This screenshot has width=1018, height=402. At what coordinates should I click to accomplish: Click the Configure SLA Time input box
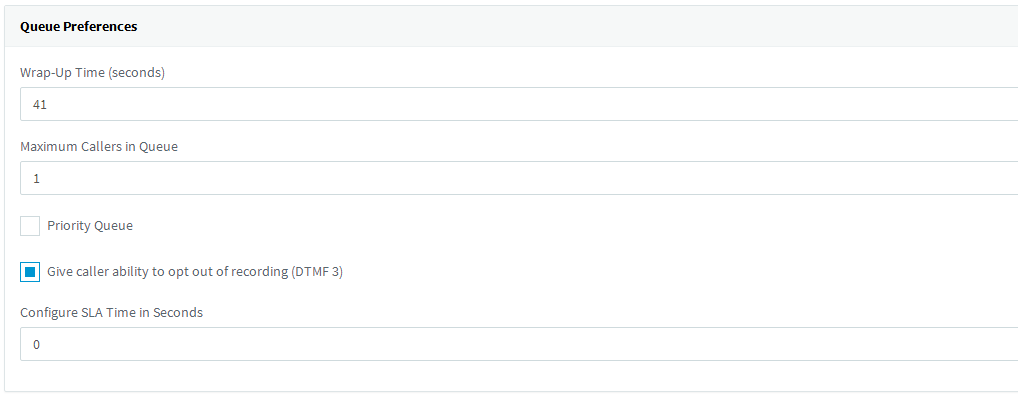519,344
